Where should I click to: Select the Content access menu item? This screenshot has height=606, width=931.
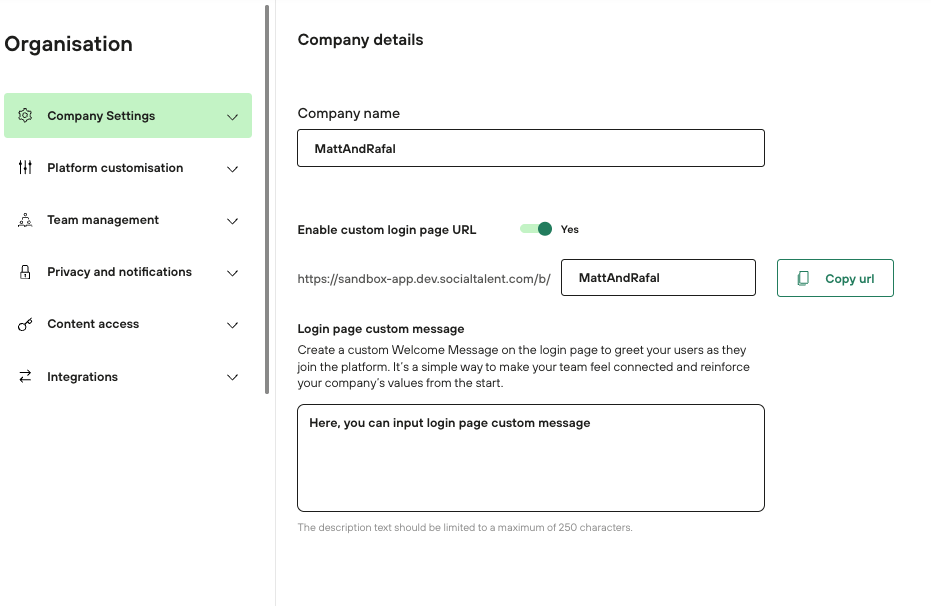click(x=93, y=324)
